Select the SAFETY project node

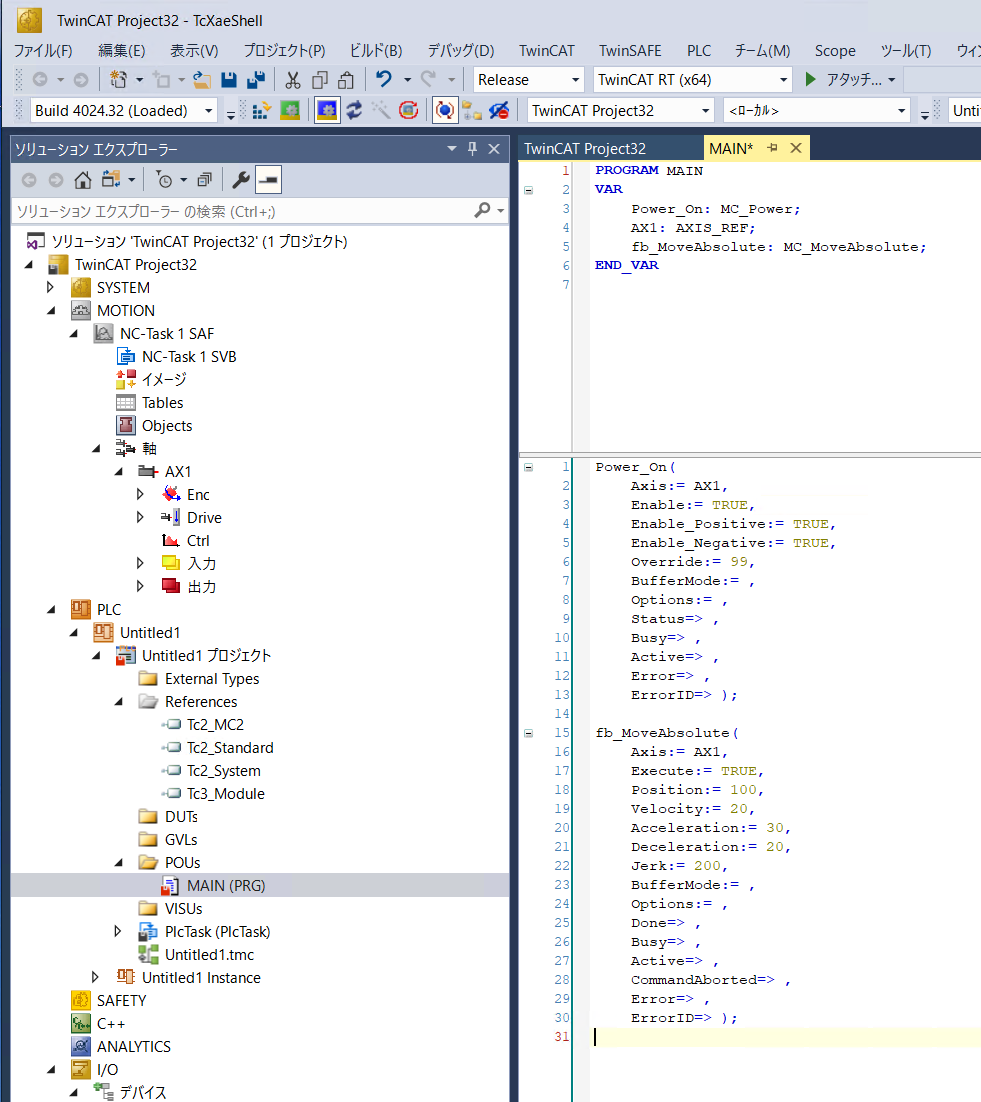(122, 1000)
